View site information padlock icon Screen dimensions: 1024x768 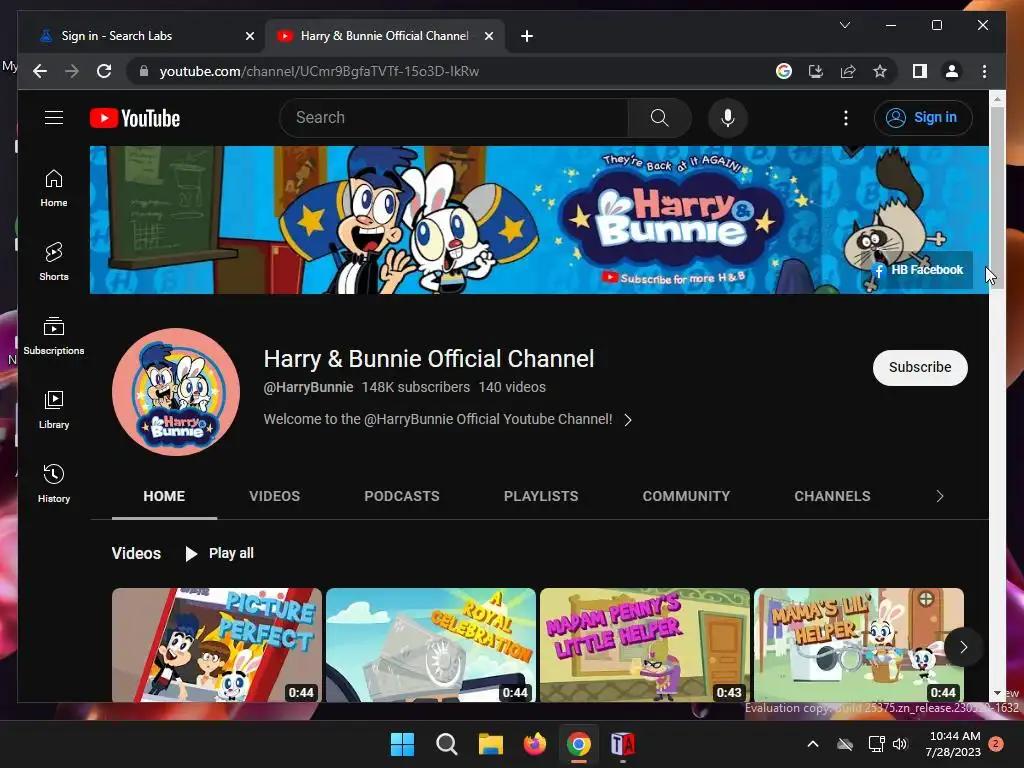click(144, 71)
